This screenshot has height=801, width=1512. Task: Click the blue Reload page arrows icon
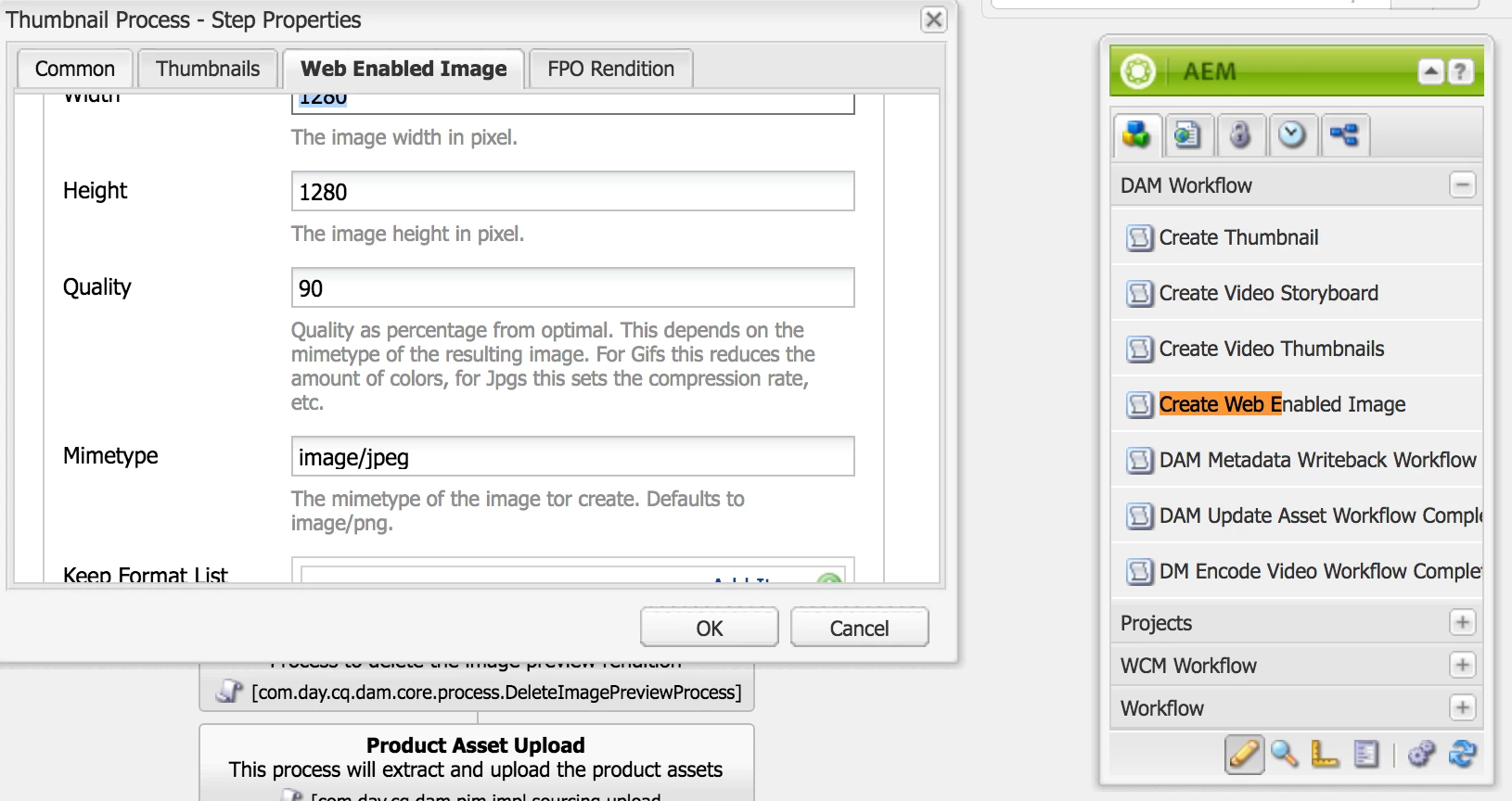[1463, 755]
